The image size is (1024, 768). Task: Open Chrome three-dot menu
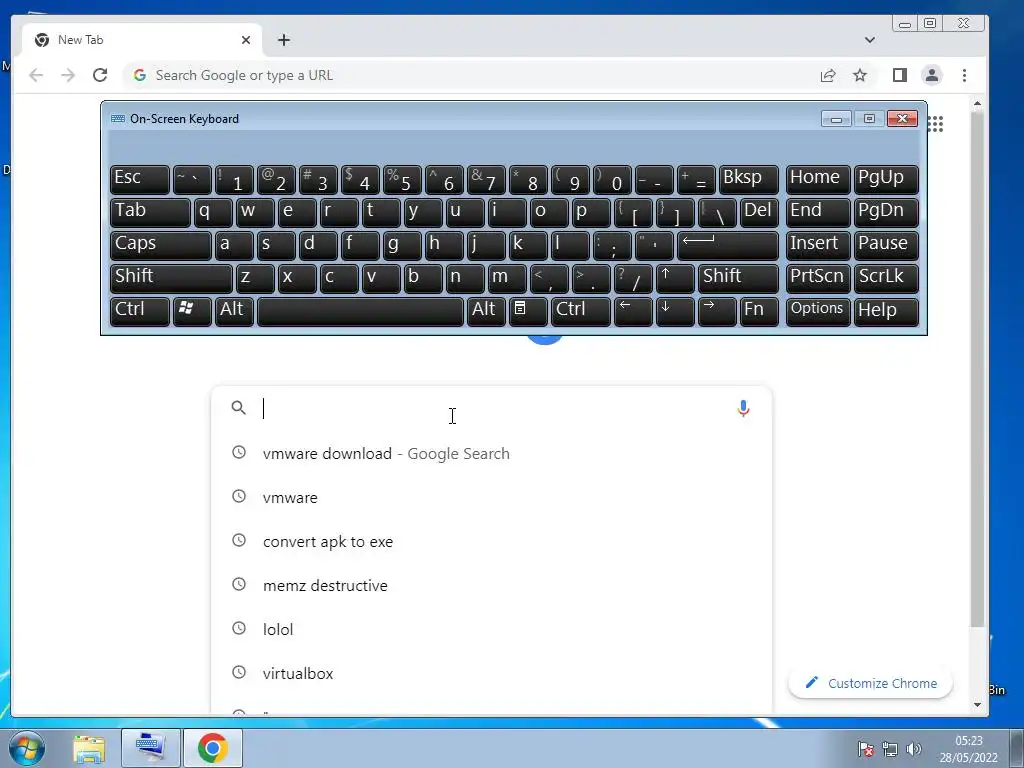point(965,75)
